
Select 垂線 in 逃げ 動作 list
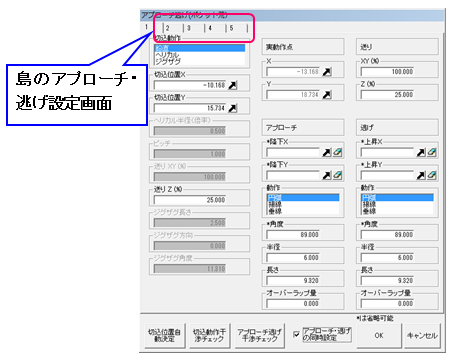[x=397, y=211]
